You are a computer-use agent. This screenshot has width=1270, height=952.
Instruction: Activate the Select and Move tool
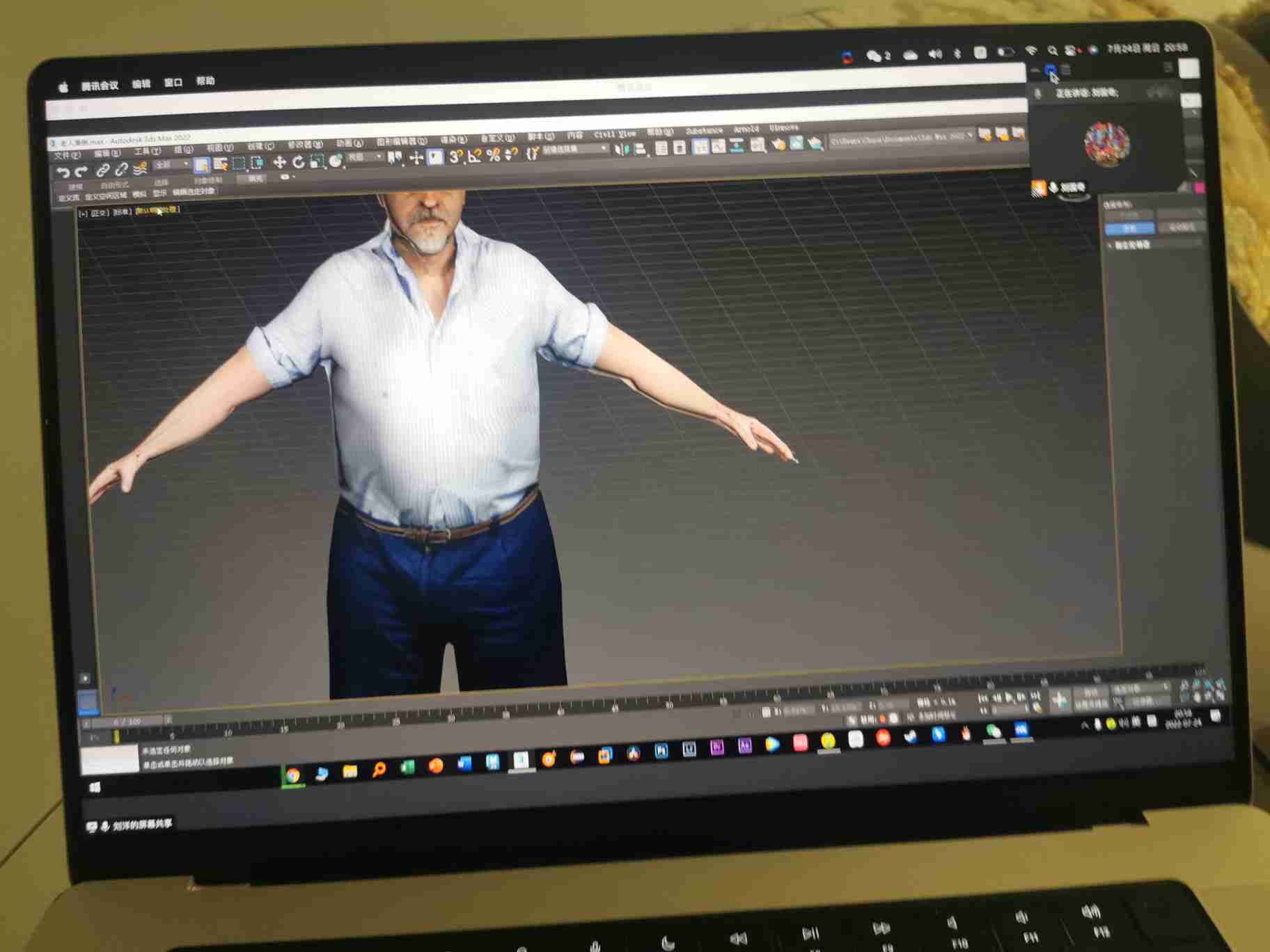tap(279, 162)
